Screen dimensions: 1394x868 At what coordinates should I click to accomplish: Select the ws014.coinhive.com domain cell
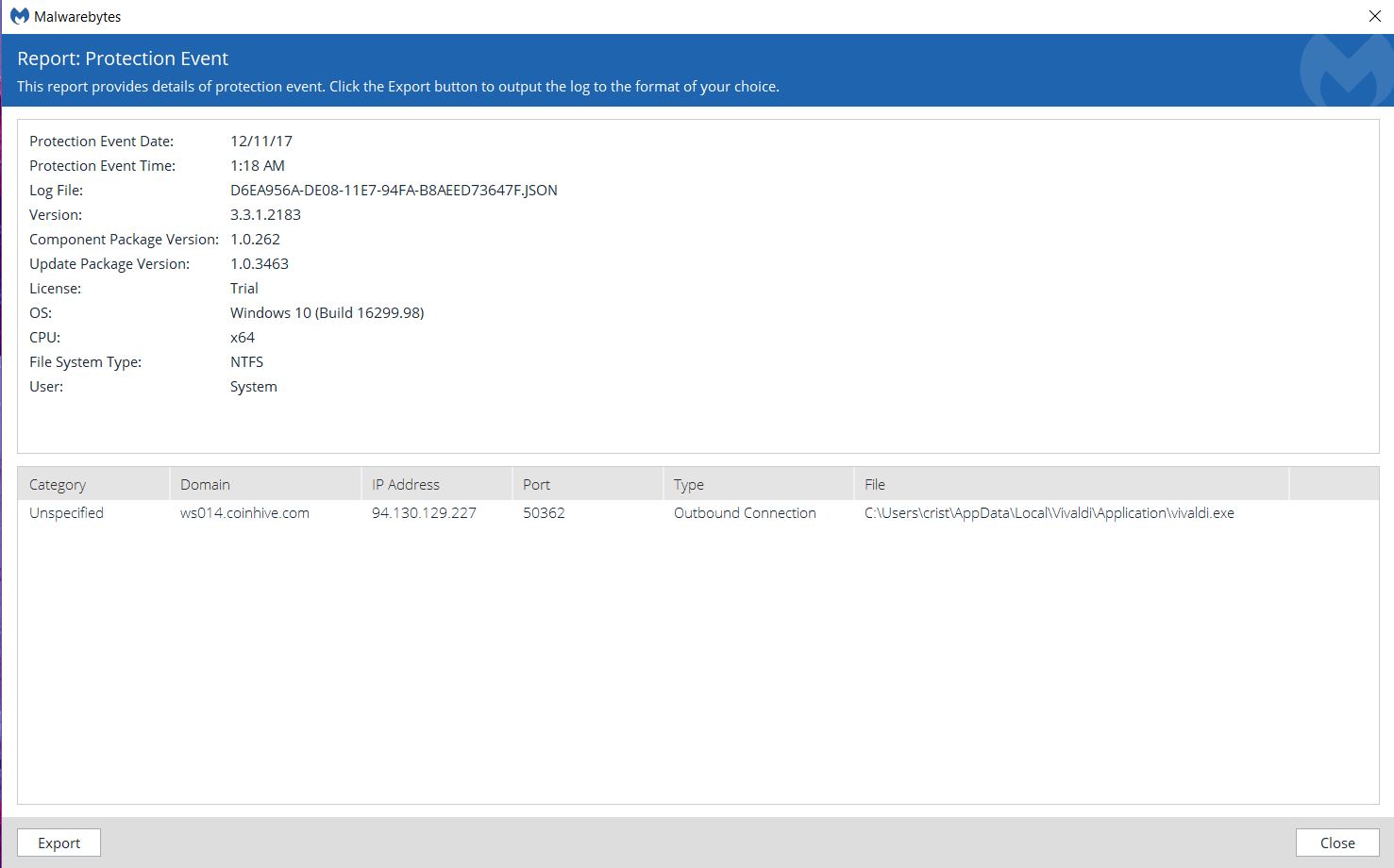point(244,513)
